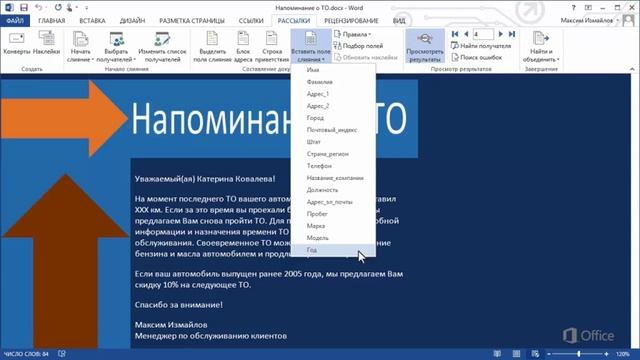Toggle Просмотреть результаты preview

[425, 47]
